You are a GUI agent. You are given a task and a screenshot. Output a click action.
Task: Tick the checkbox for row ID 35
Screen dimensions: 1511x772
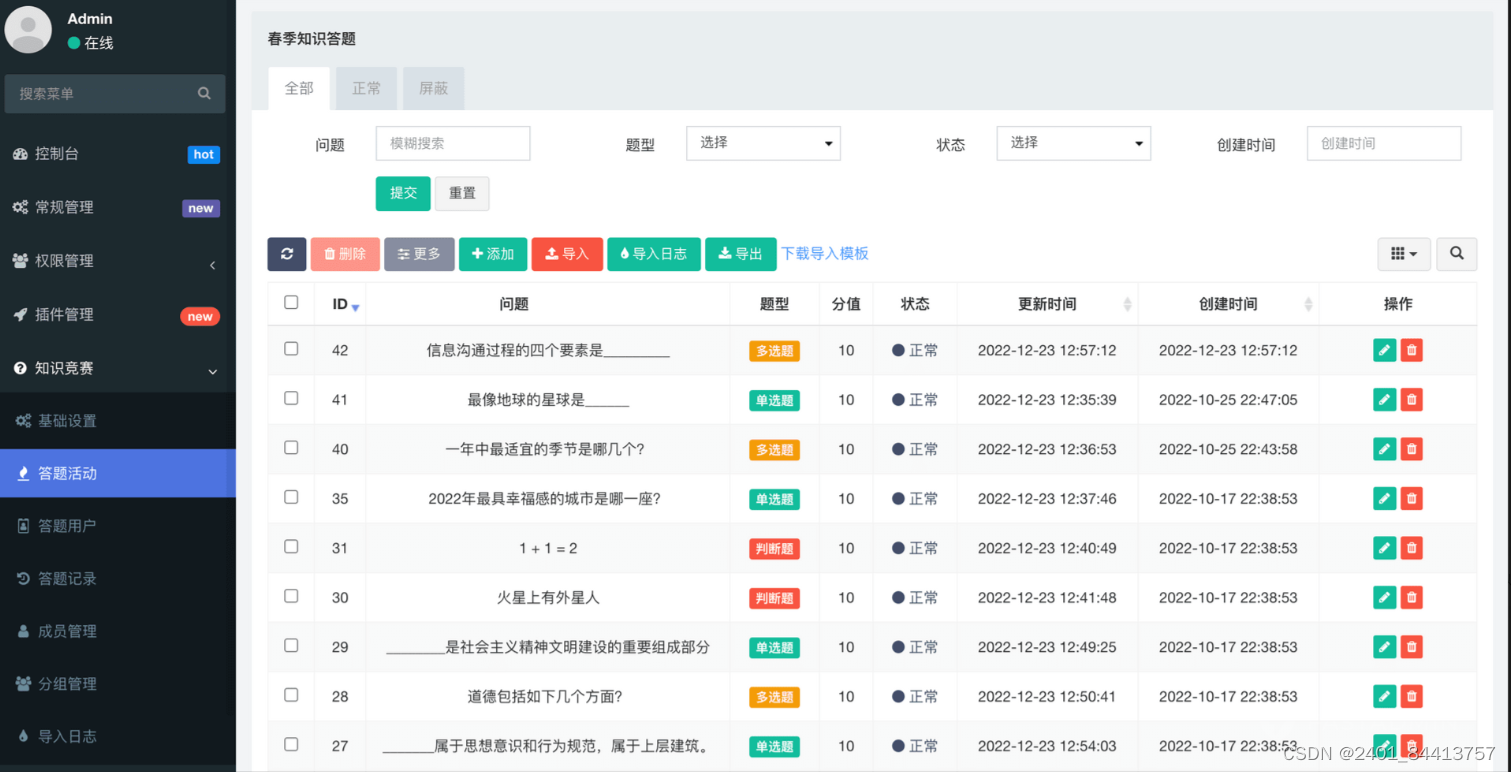pyautogui.click(x=291, y=497)
